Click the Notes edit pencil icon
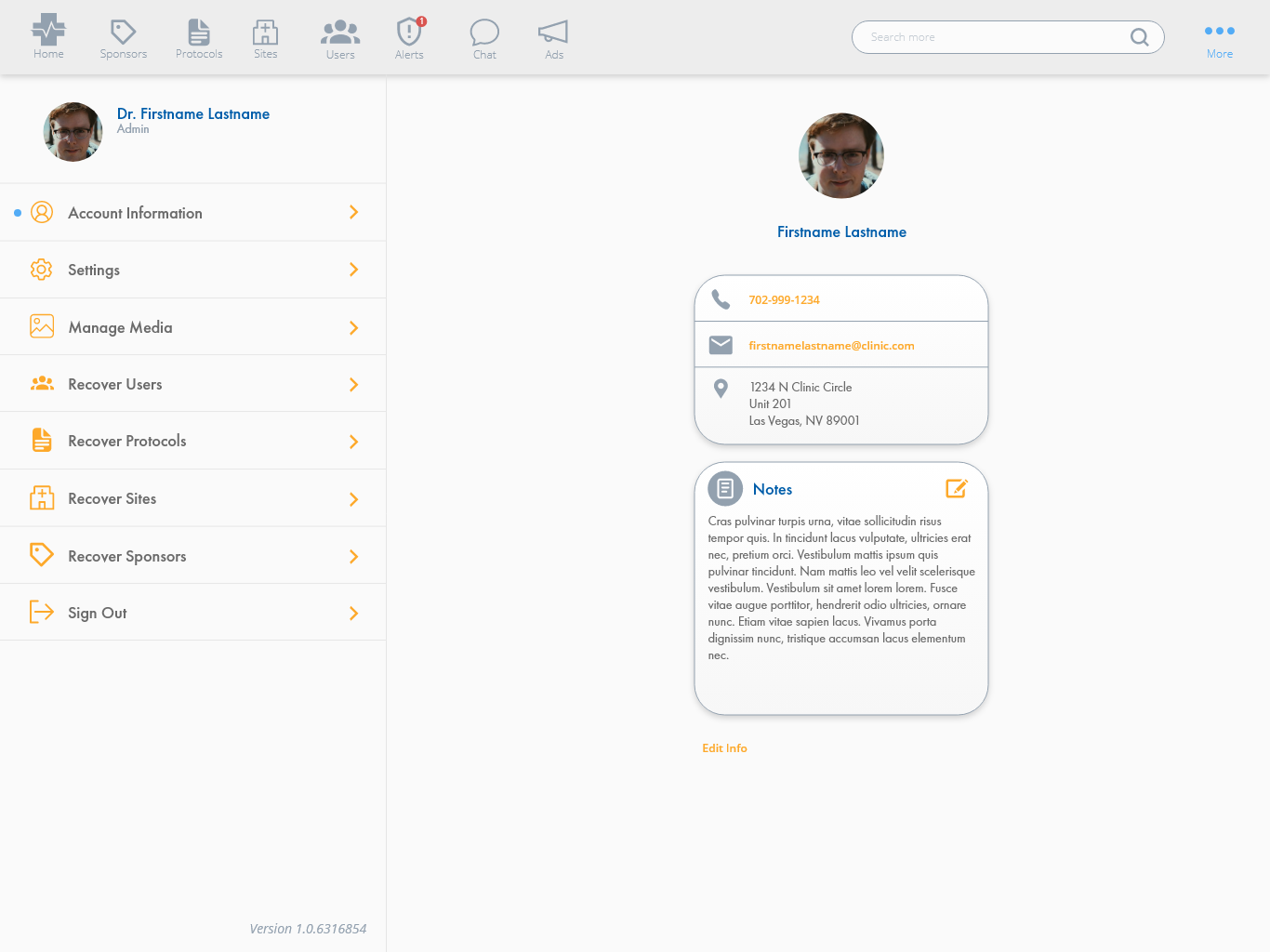This screenshot has height=952, width=1270. 956,489
